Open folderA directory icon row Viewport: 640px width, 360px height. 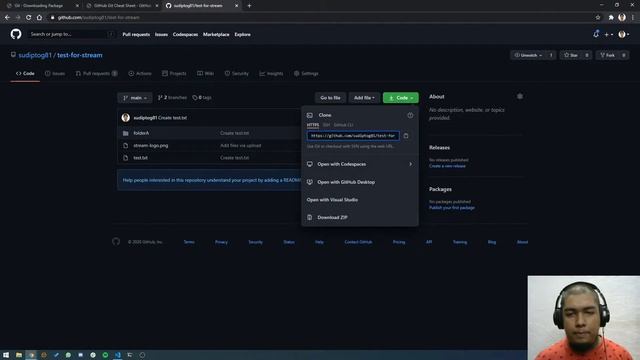tap(126, 133)
